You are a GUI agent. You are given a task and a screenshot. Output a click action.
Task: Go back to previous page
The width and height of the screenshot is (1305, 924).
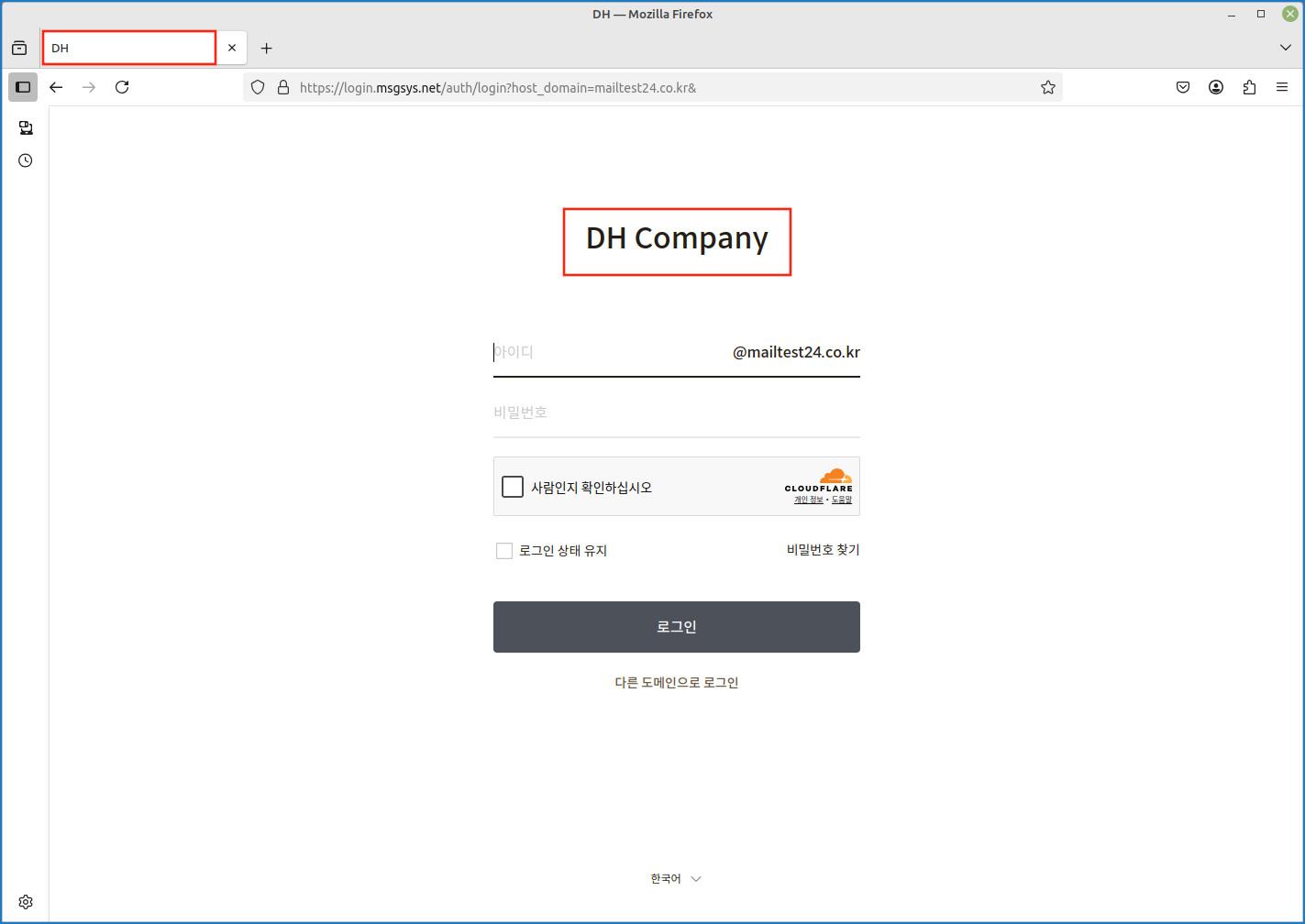point(56,87)
